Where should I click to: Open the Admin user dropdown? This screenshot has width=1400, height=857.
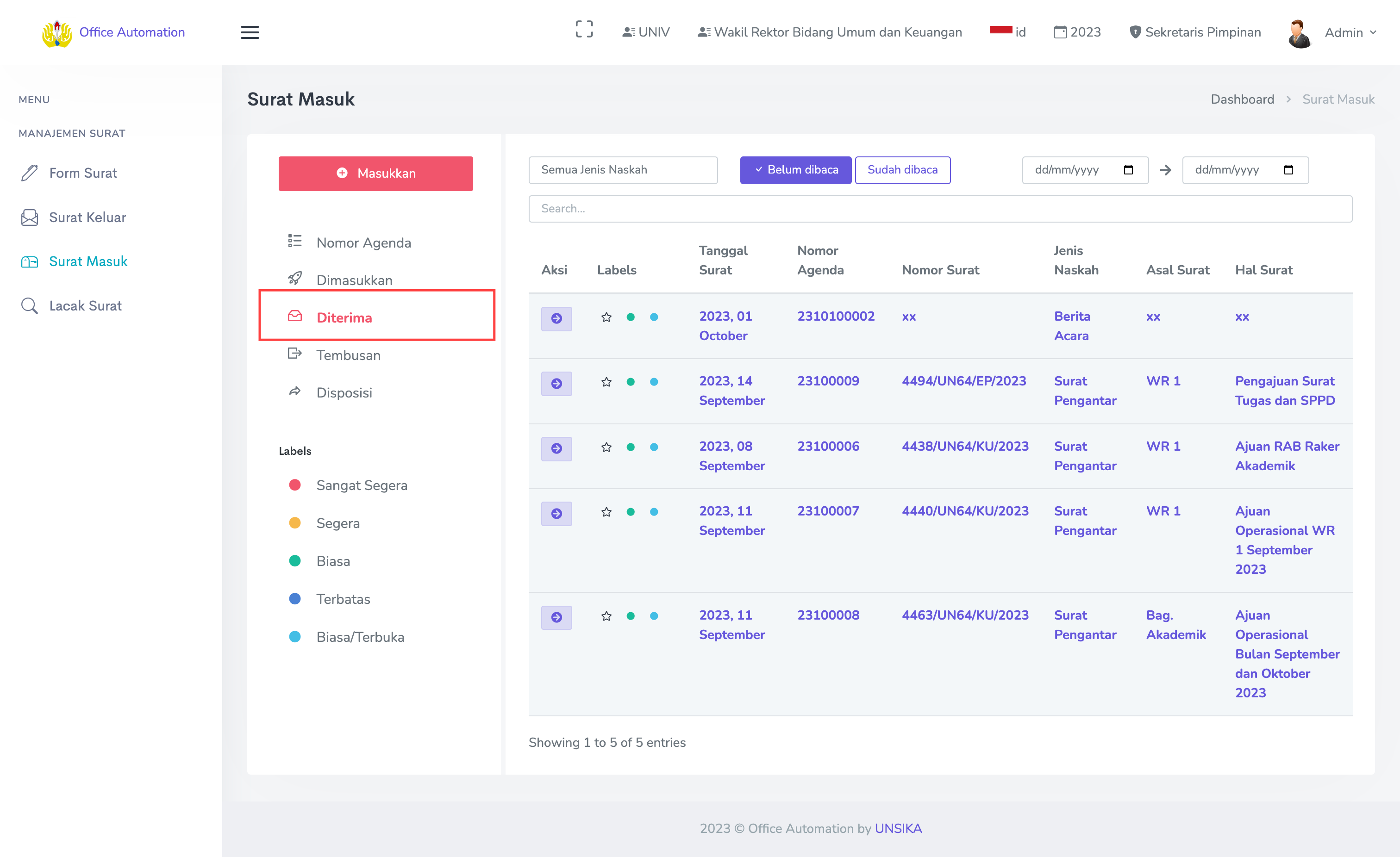1350,32
